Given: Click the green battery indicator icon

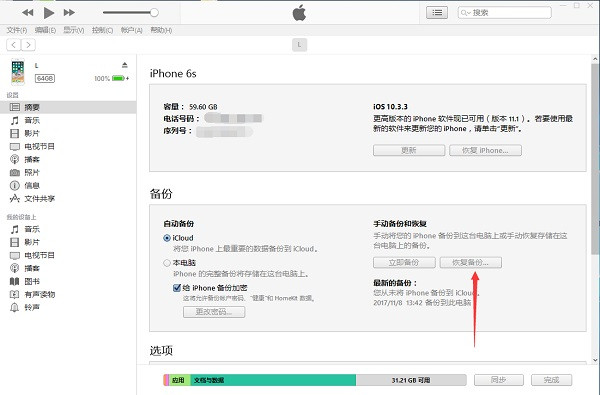Looking at the screenshot, I should 118,78.
